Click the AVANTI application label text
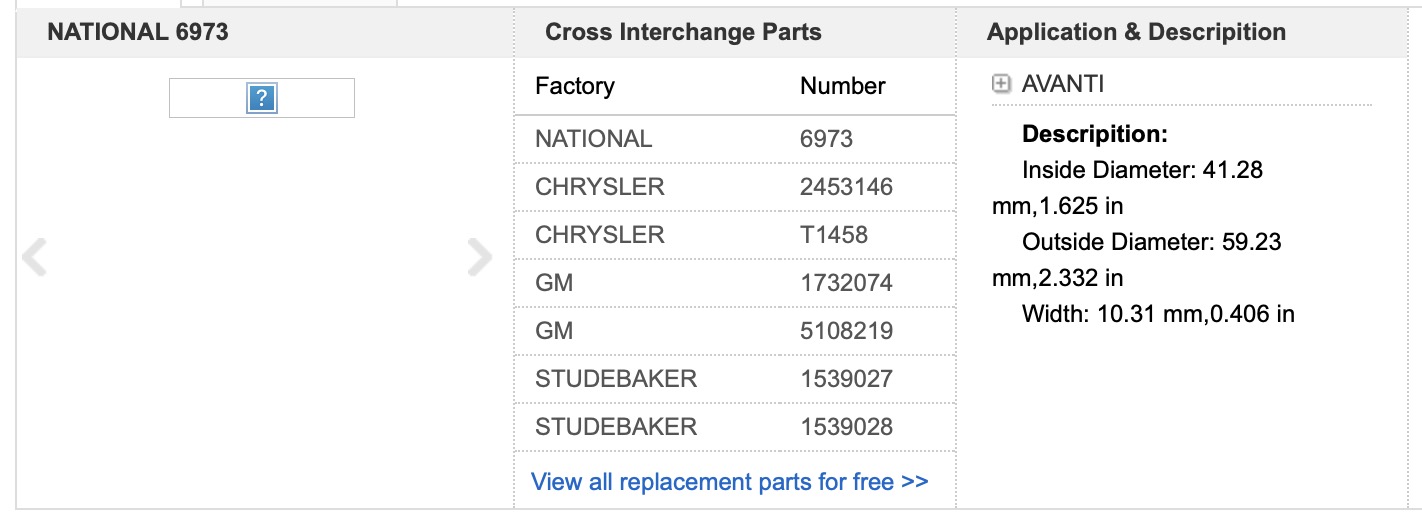 pos(1063,84)
